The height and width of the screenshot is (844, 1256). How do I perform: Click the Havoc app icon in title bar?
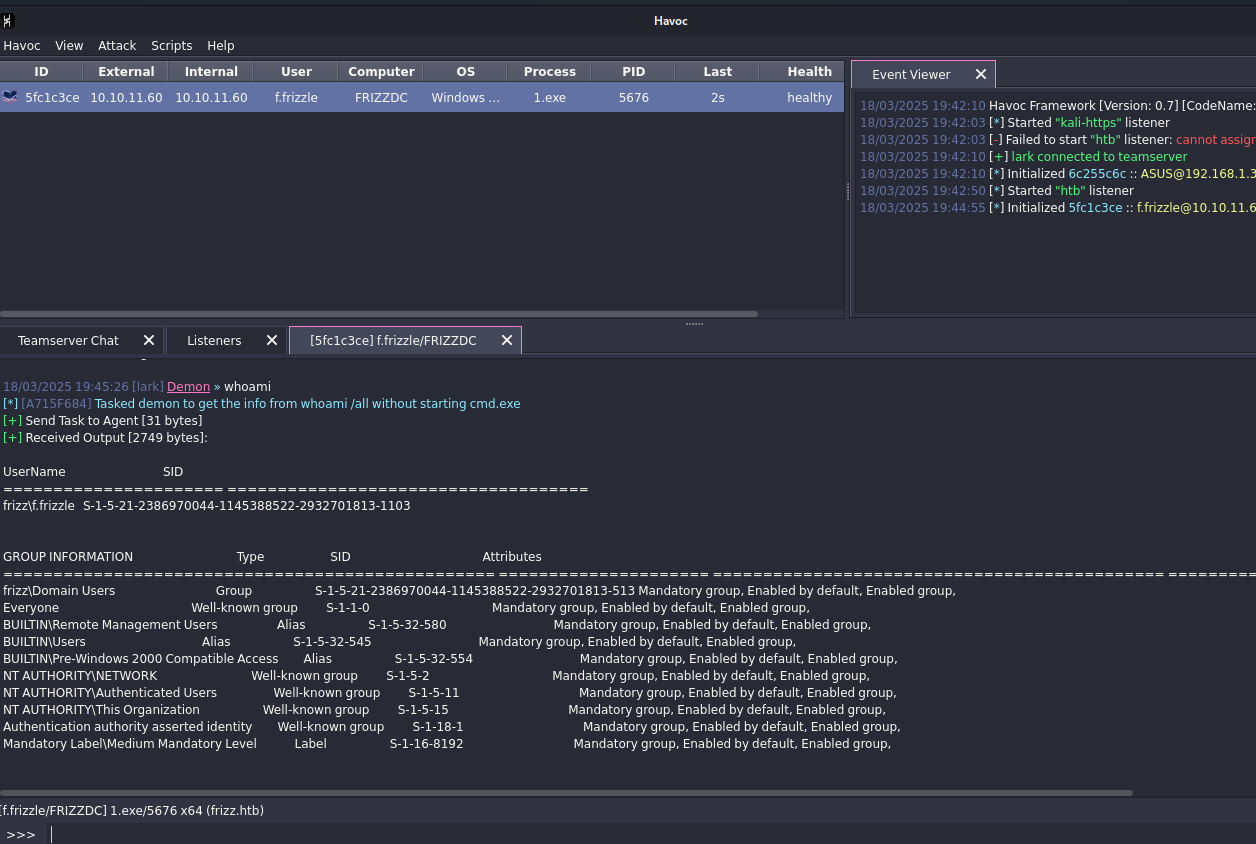coord(8,20)
